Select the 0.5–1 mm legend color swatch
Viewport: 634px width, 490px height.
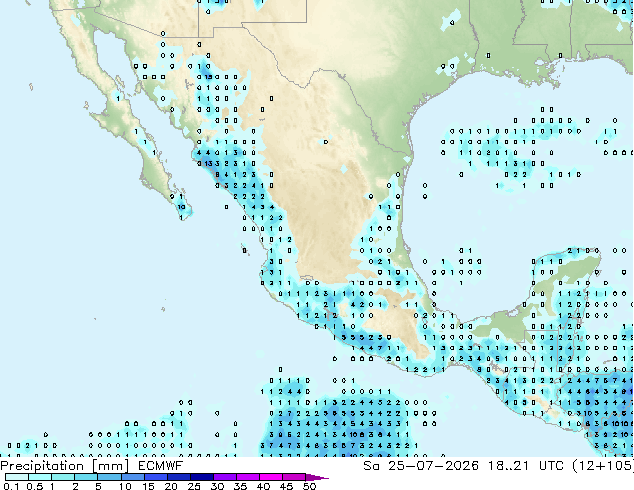coord(40,477)
